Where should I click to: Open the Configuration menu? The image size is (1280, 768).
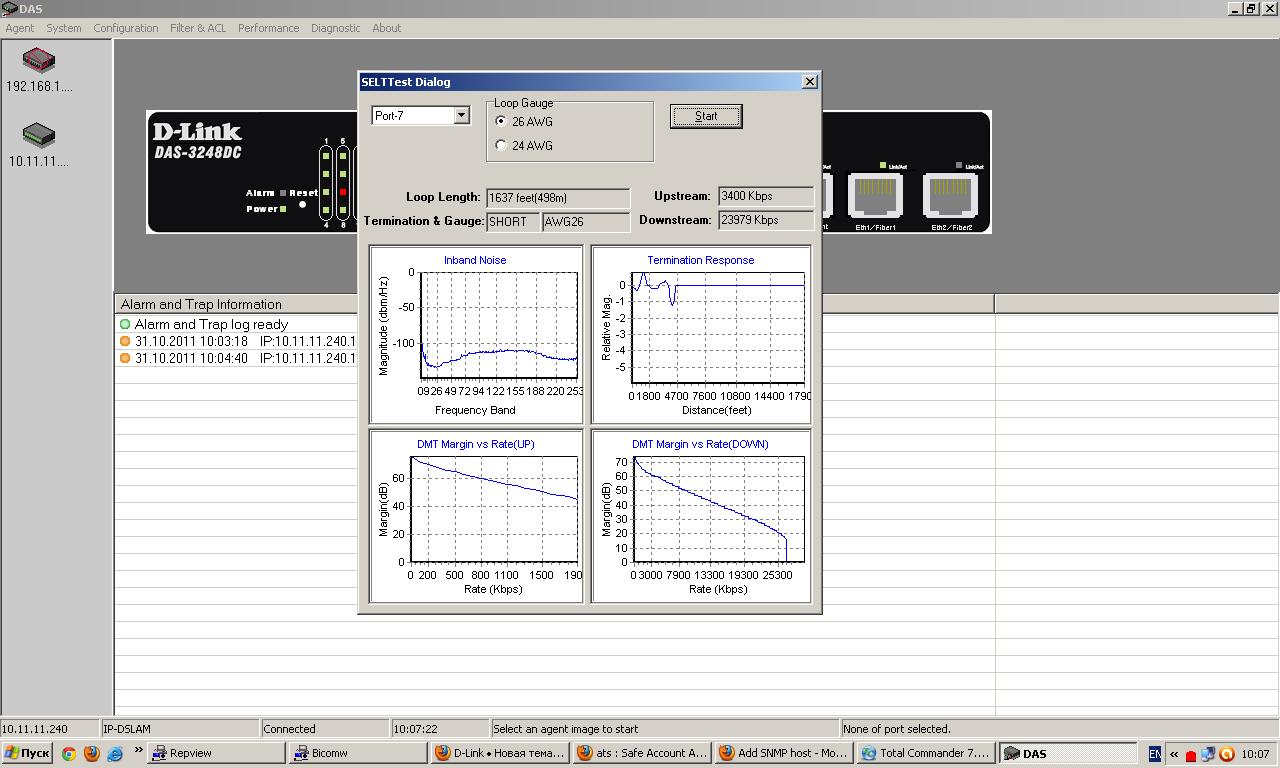(125, 28)
